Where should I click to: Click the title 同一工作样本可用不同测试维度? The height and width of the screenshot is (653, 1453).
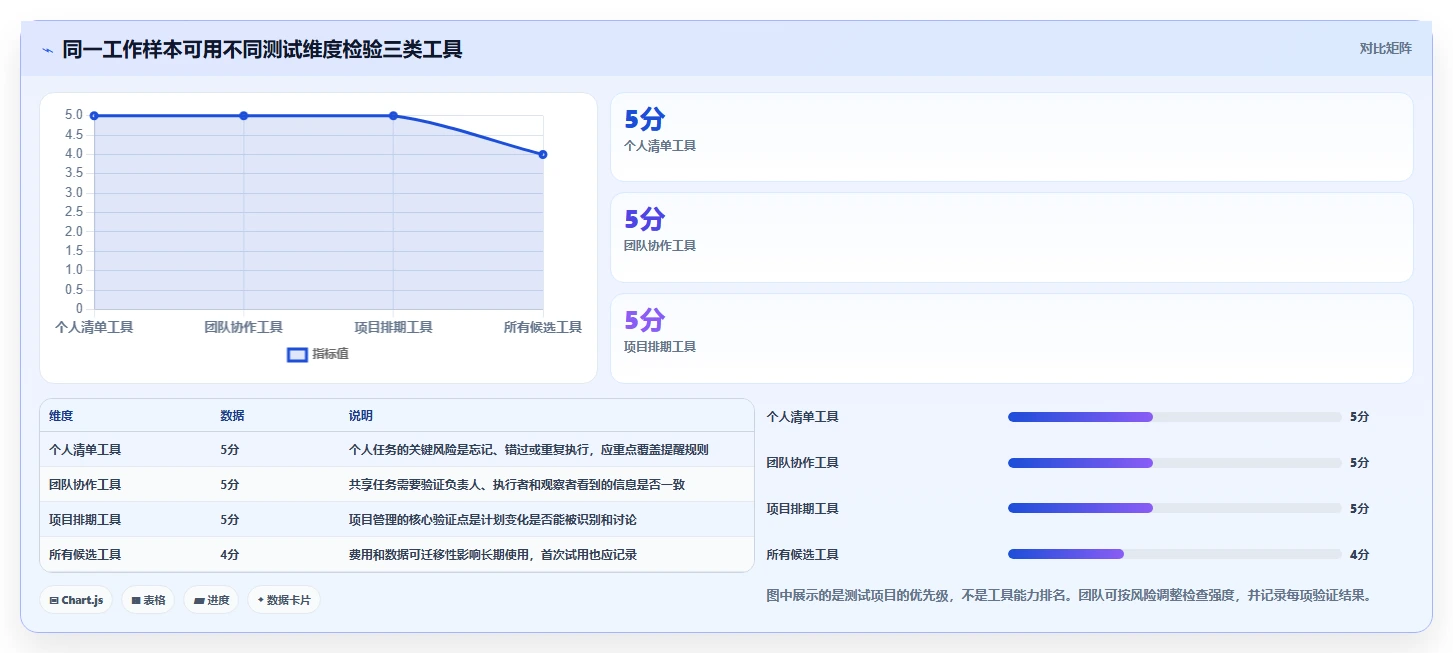[262, 49]
